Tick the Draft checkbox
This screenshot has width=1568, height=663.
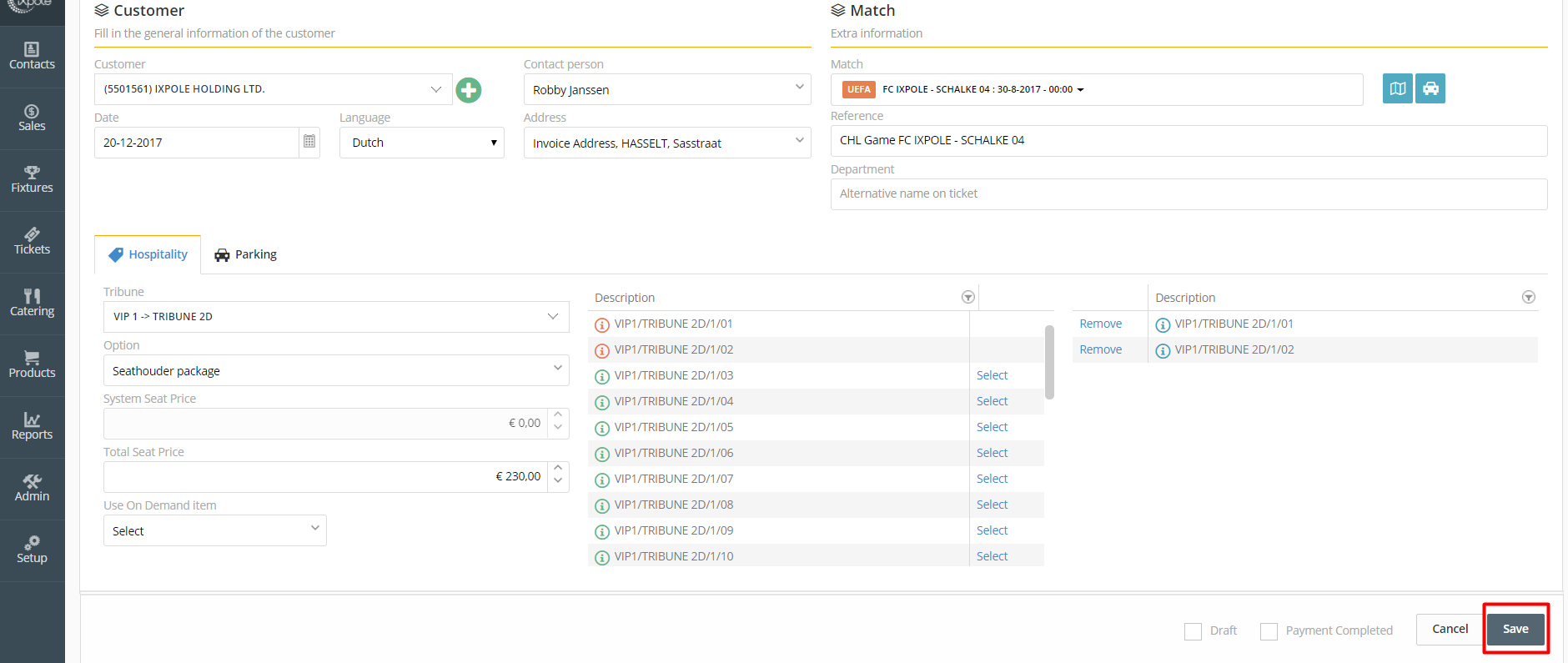tap(1193, 631)
